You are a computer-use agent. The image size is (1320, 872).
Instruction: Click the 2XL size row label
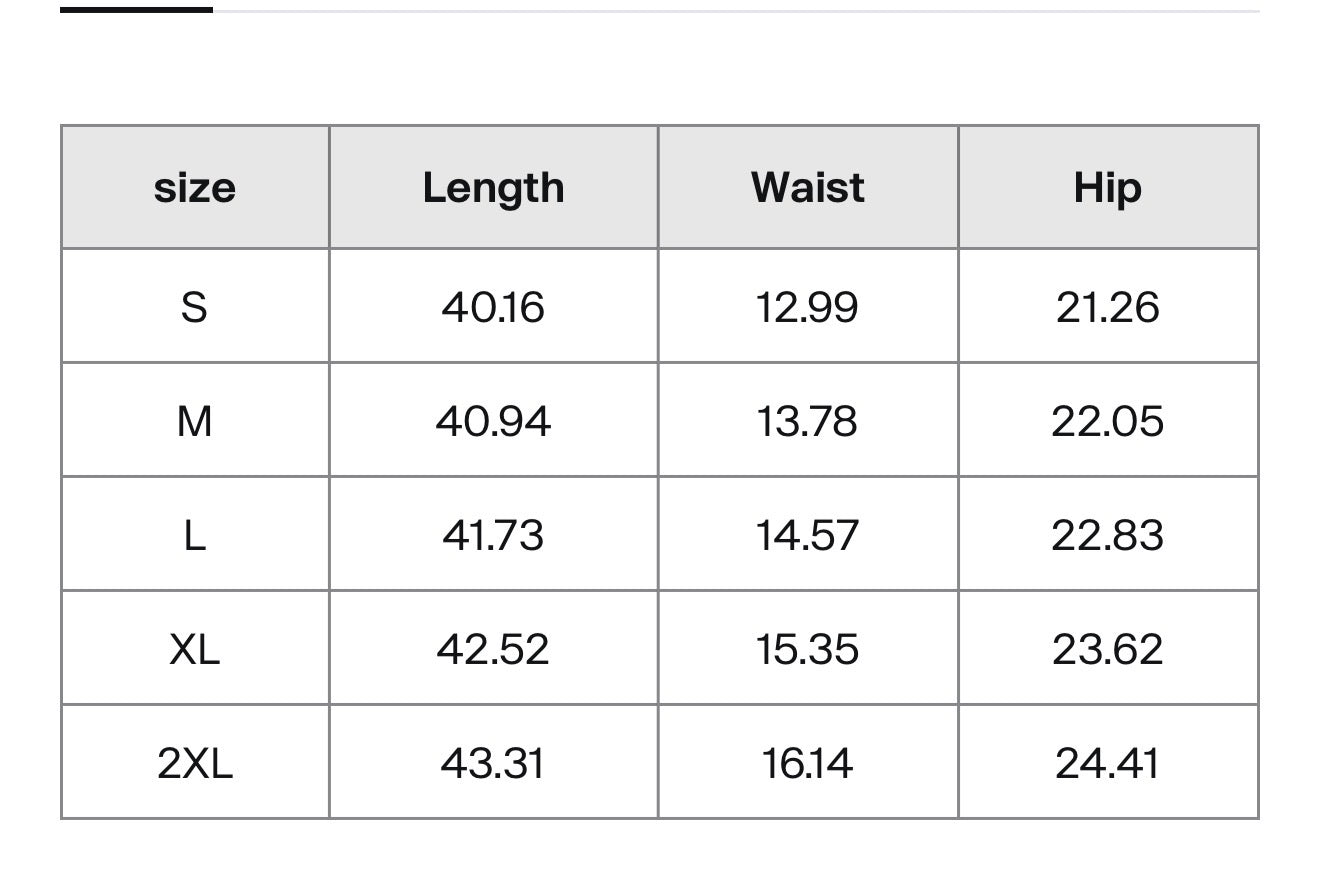[x=195, y=763]
